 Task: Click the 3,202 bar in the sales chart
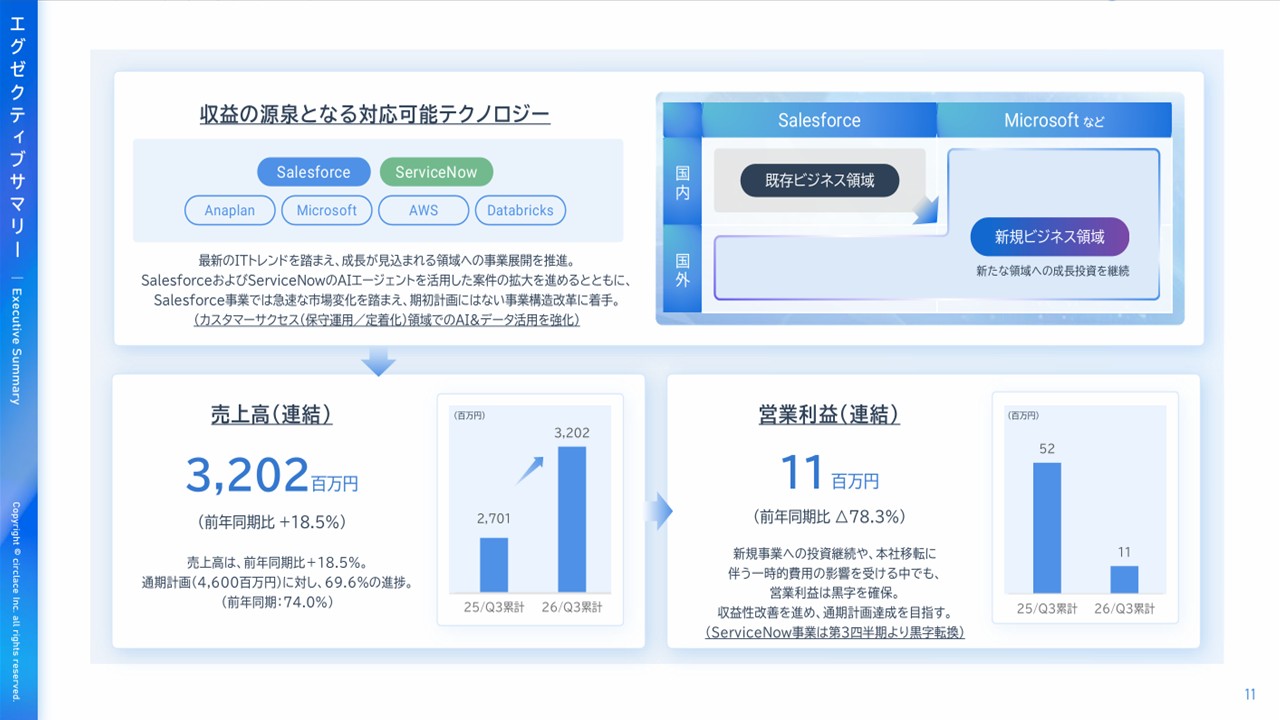click(571, 519)
